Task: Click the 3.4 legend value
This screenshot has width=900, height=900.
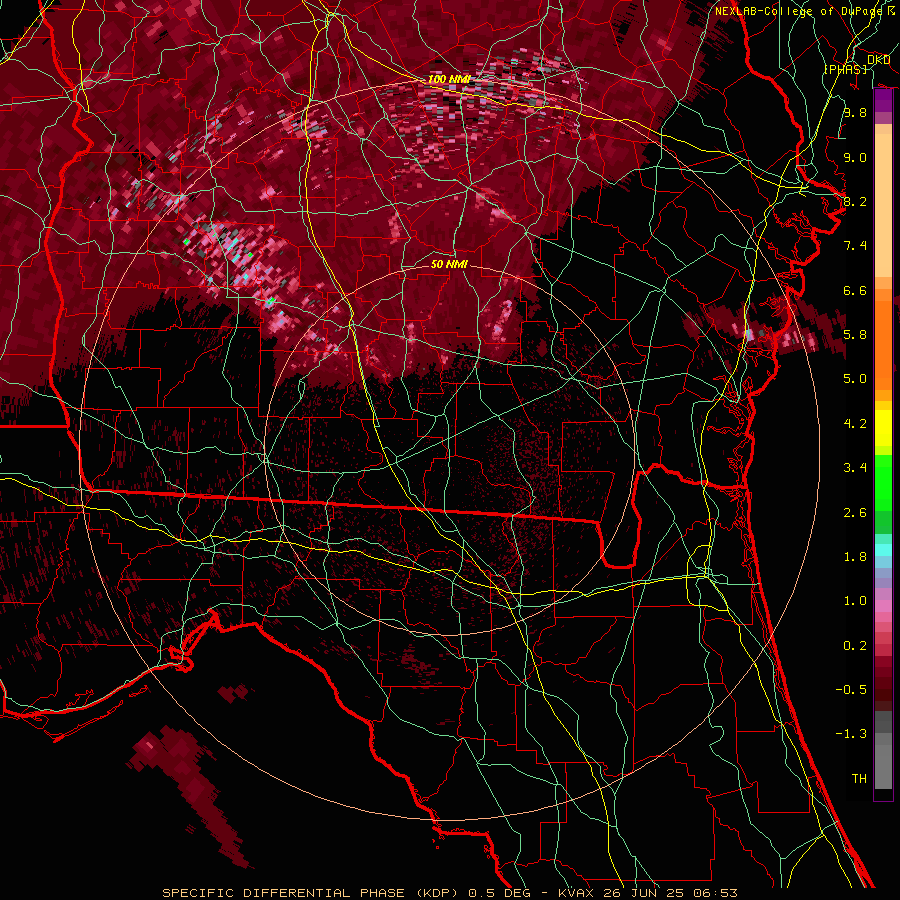Action: [855, 468]
